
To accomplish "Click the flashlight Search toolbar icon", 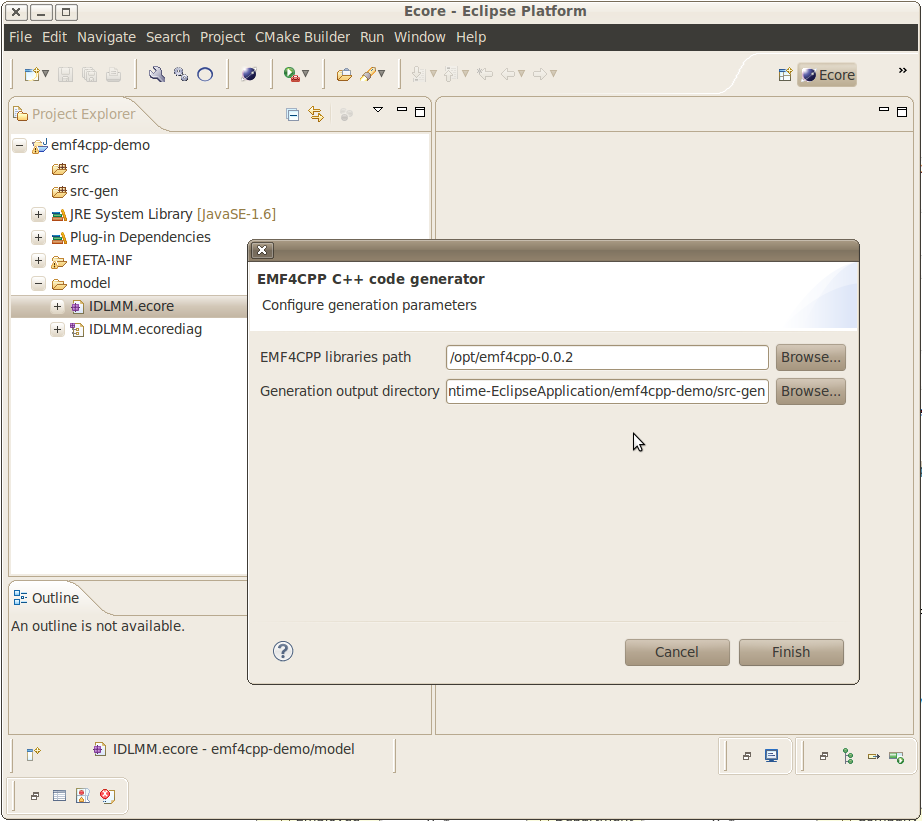I will pos(368,74).
